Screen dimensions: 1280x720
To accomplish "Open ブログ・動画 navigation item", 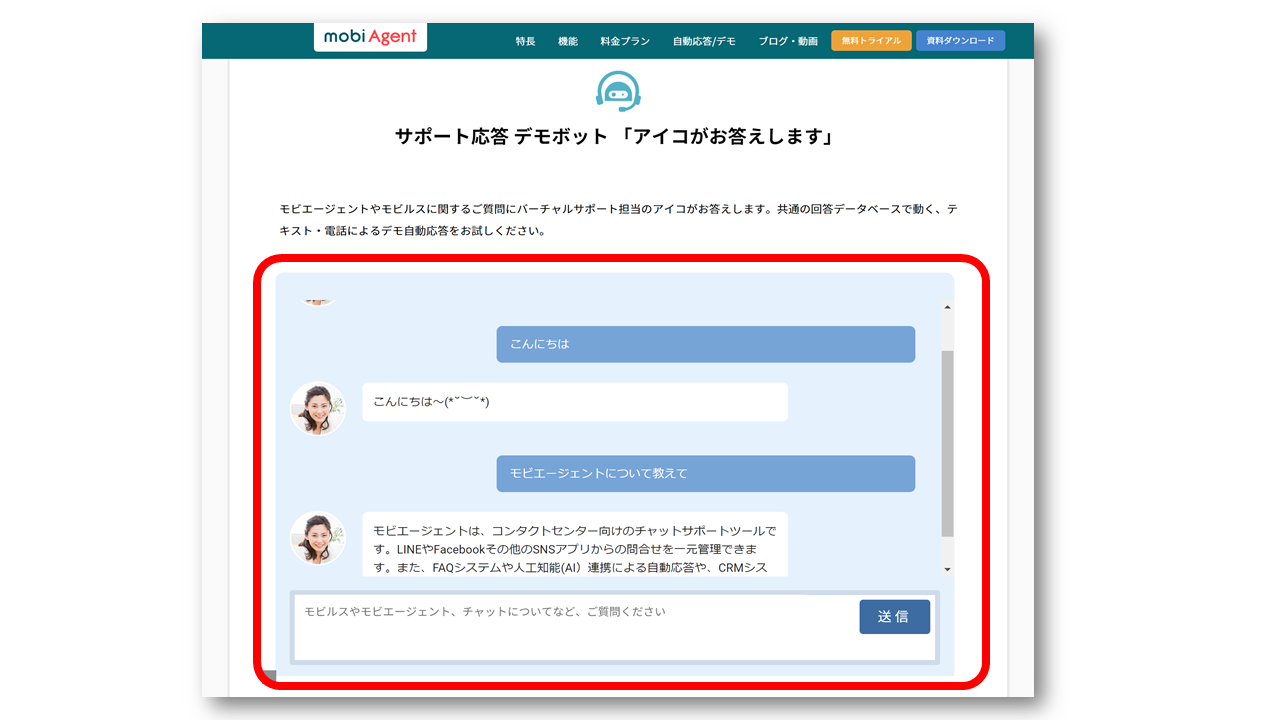I will pyautogui.click(x=788, y=41).
